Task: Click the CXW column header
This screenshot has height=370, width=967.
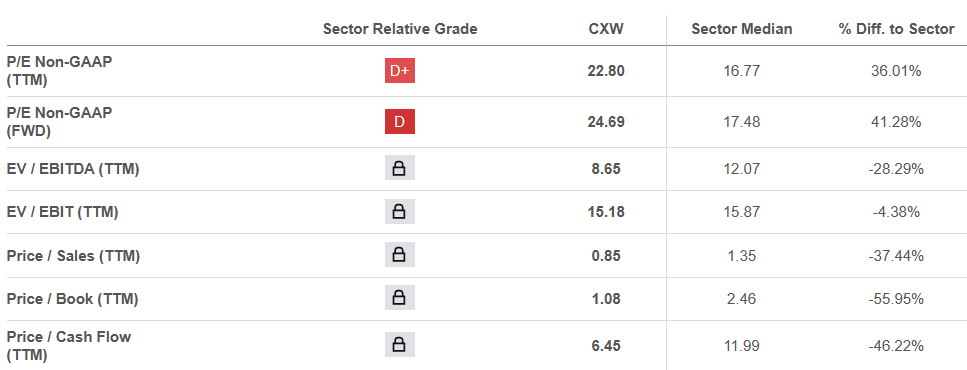Action: coord(606,29)
